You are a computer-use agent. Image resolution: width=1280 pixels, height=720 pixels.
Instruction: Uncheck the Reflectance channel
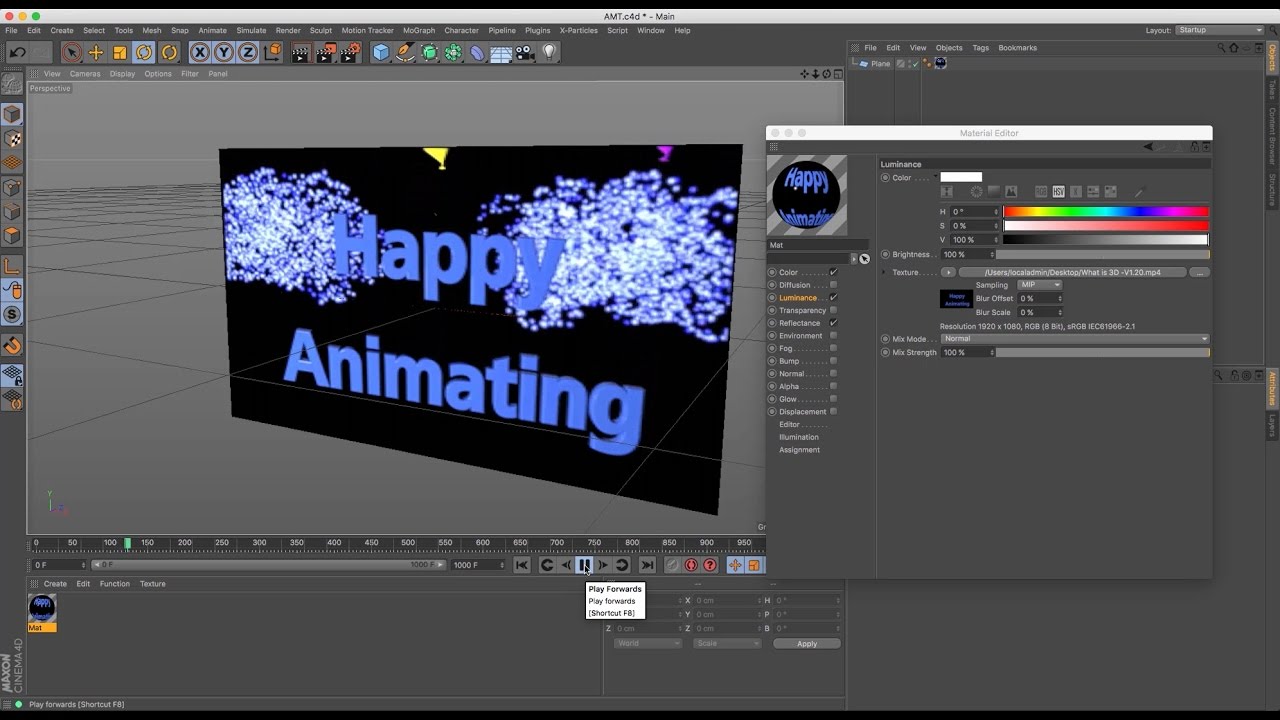pos(833,323)
